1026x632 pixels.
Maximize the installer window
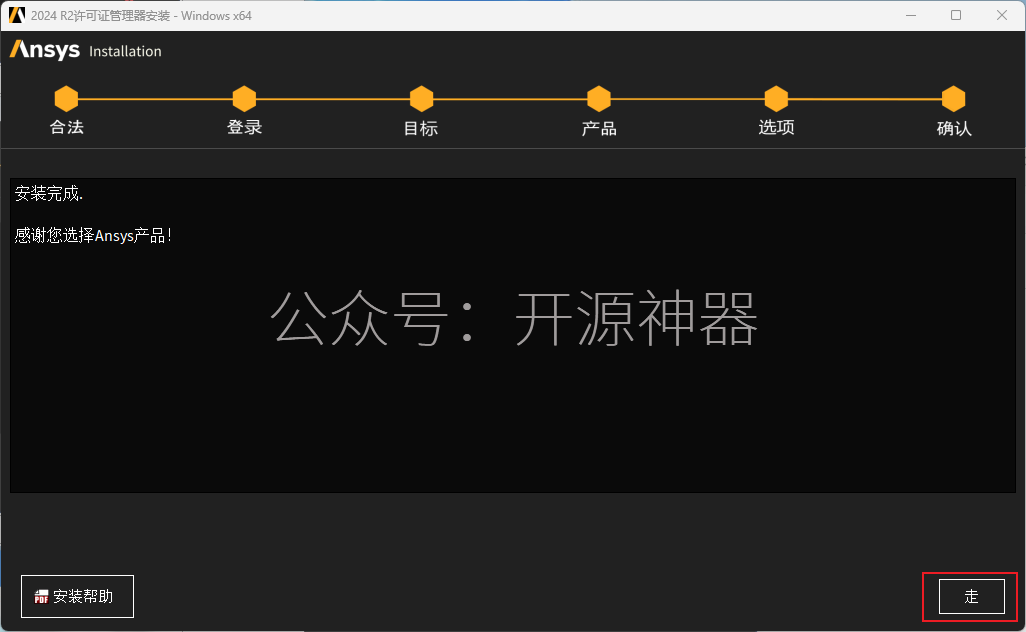(x=956, y=15)
